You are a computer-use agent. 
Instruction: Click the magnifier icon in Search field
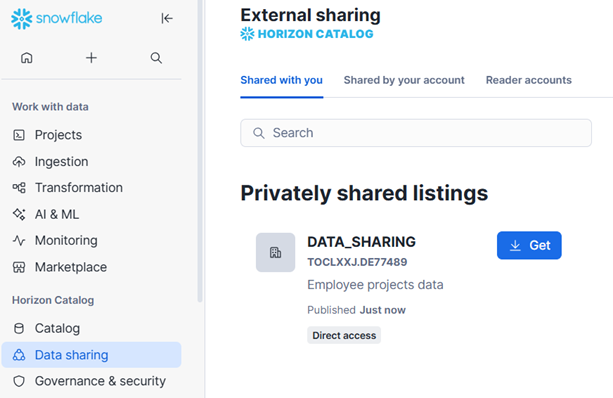(258, 133)
